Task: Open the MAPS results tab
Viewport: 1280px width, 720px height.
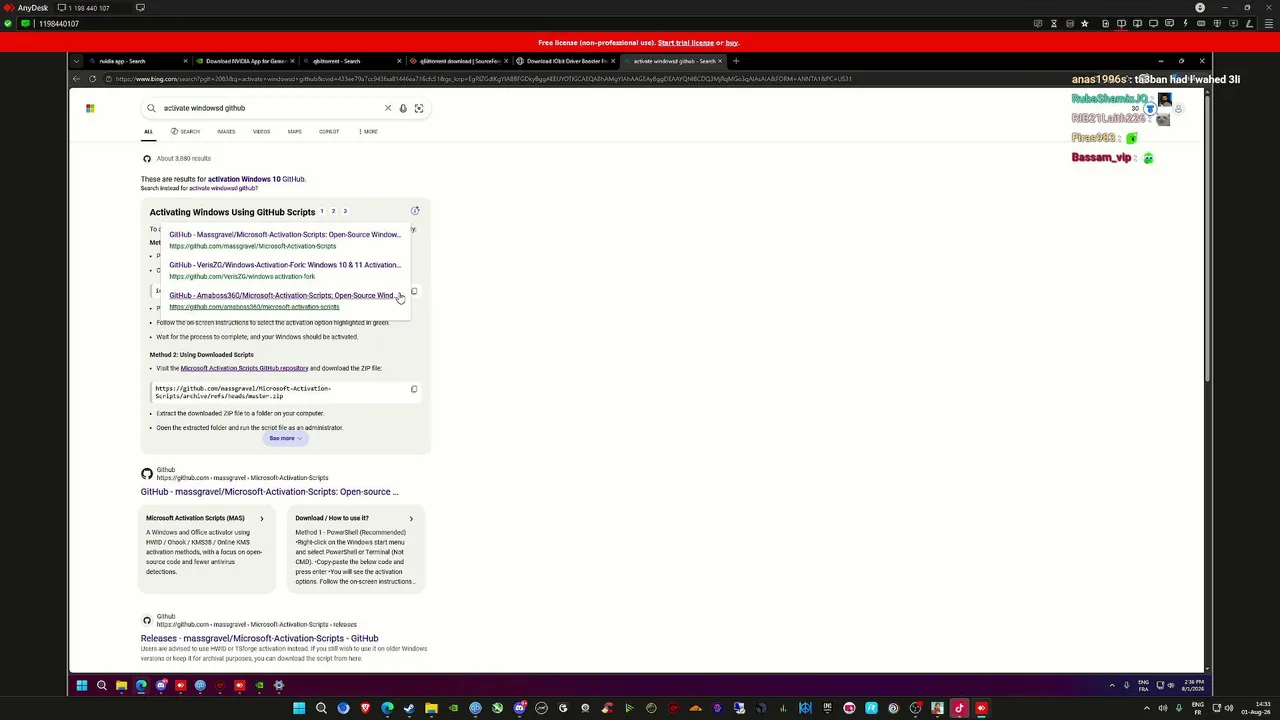Action: (294, 132)
